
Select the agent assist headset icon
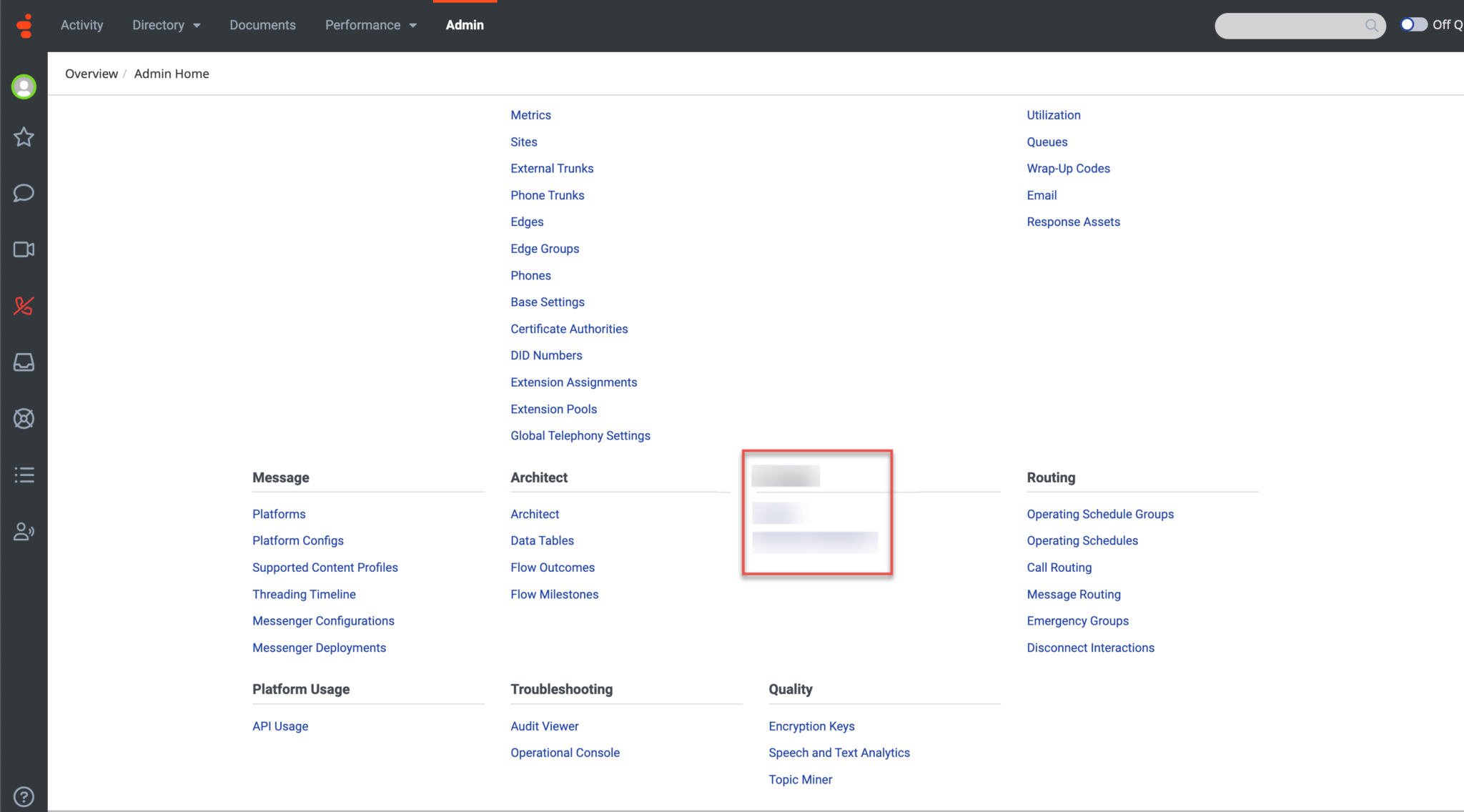pyautogui.click(x=24, y=531)
